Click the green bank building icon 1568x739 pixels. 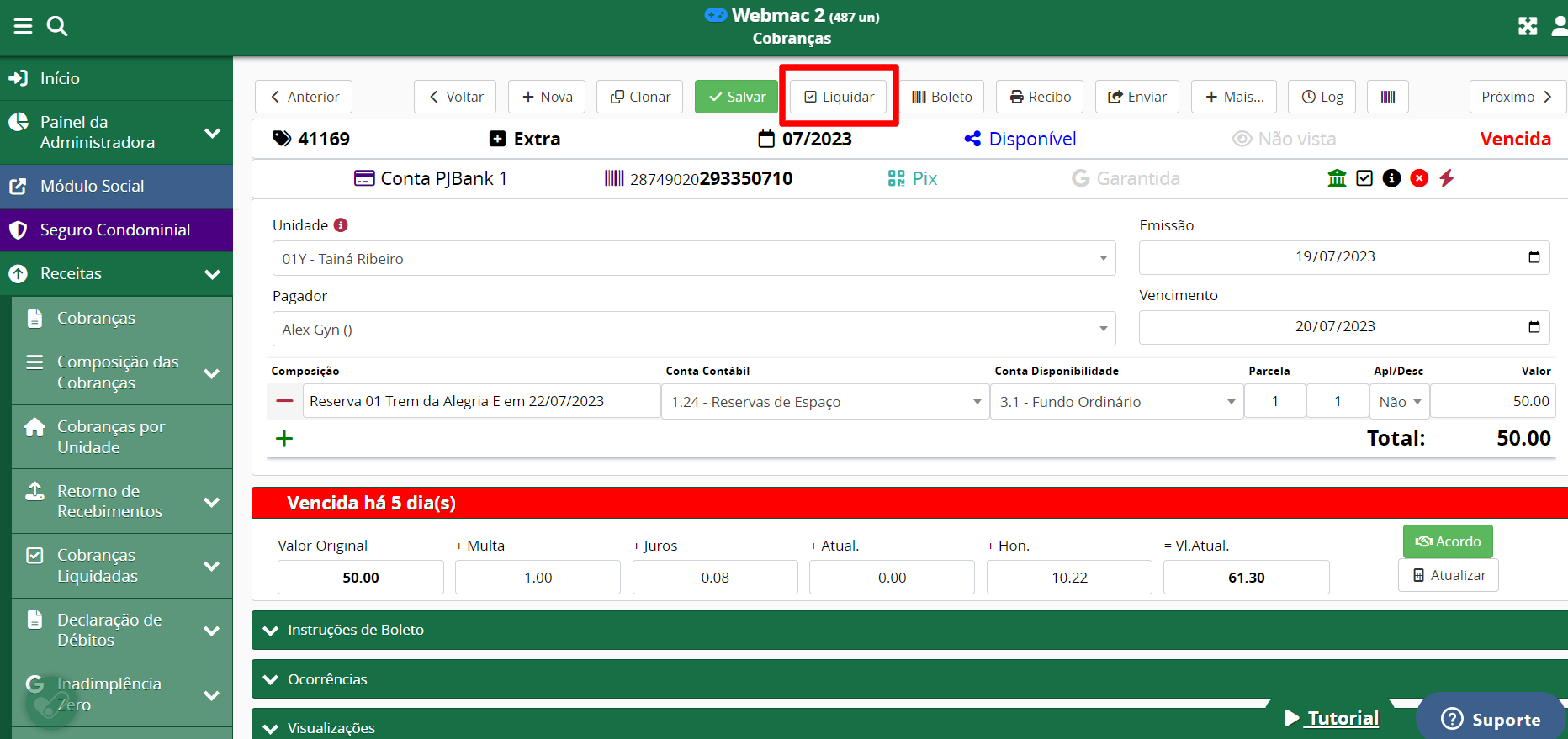1337,178
